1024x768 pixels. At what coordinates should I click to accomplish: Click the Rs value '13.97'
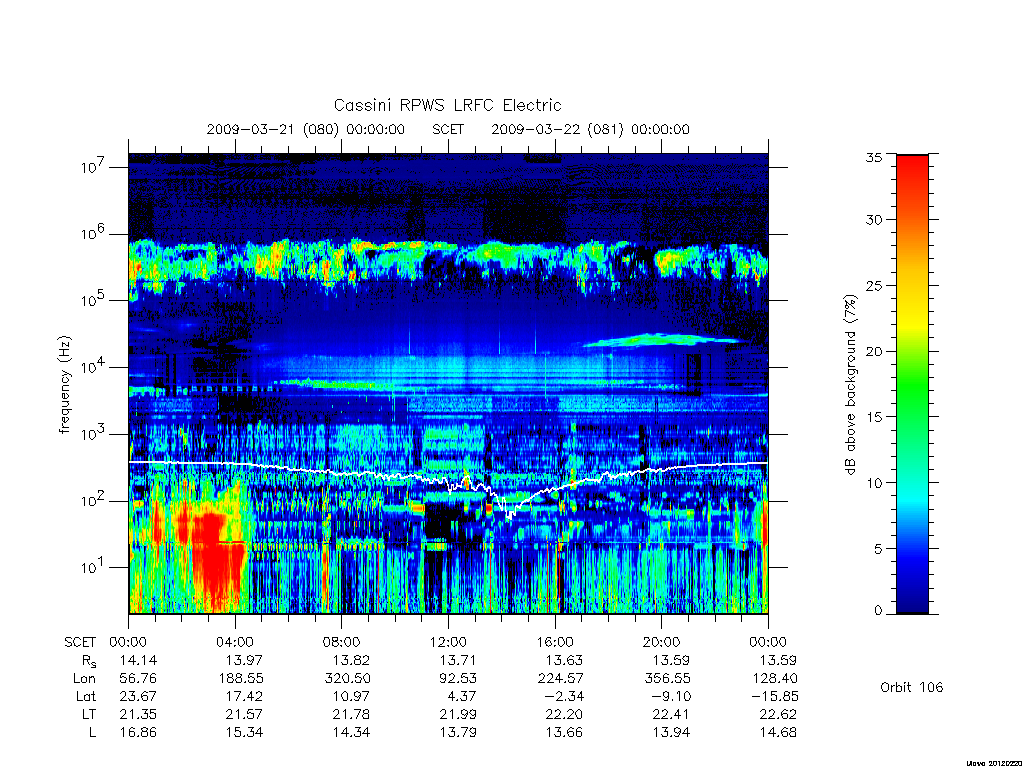pyautogui.click(x=245, y=660)
